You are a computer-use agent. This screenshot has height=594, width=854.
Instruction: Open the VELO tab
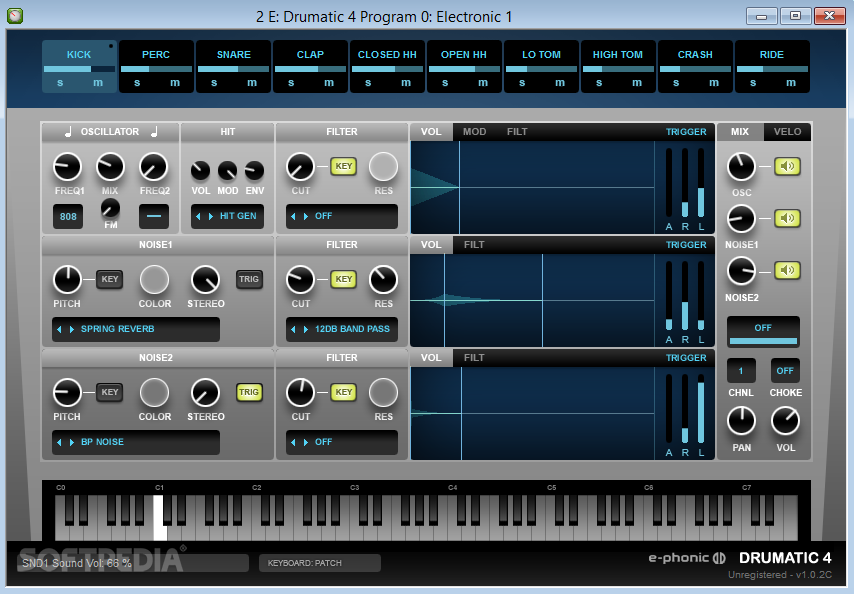click(x=788, y=132)
